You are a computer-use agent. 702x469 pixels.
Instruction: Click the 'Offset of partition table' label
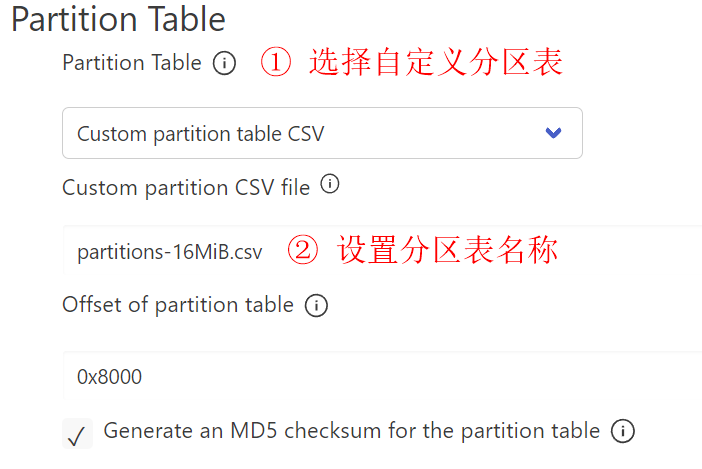(177, 305)
